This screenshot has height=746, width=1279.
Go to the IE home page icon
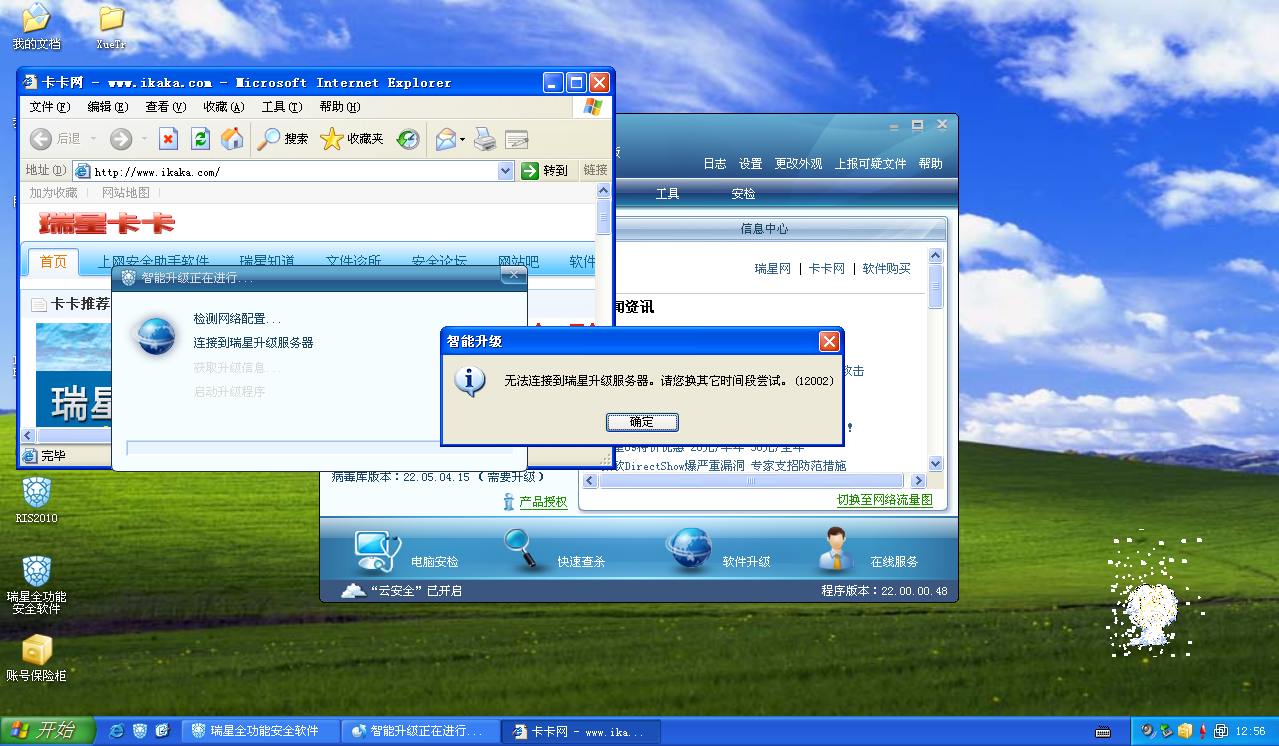tap(232, 139)
